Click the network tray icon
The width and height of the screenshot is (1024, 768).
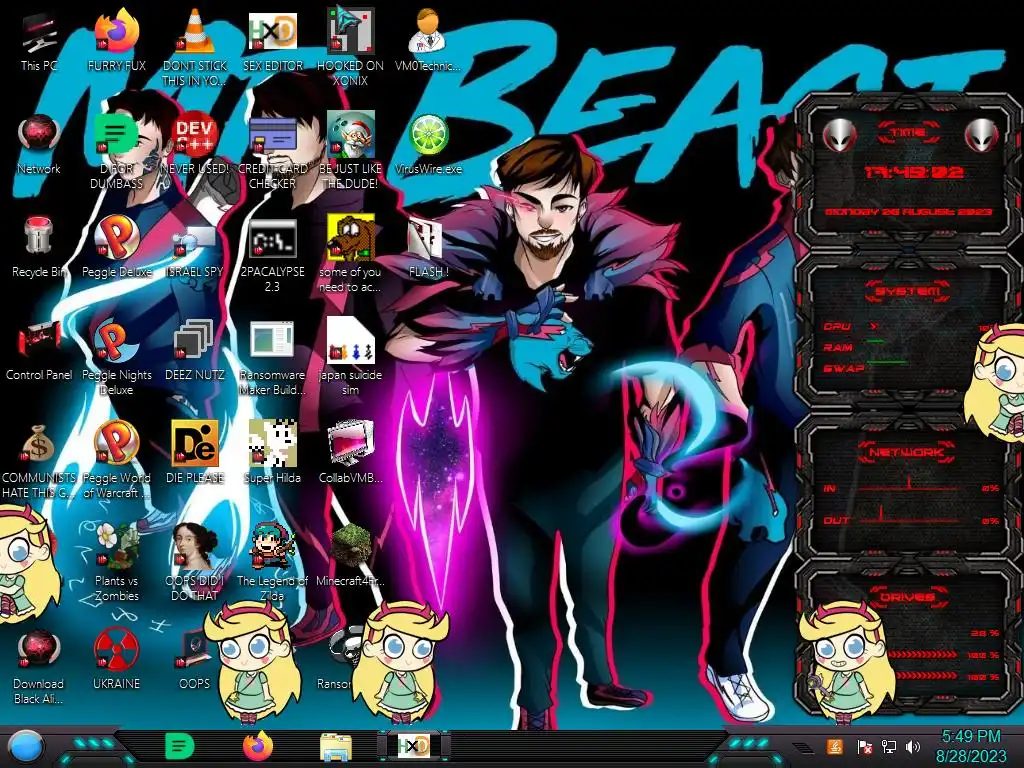tap(889, 747)
